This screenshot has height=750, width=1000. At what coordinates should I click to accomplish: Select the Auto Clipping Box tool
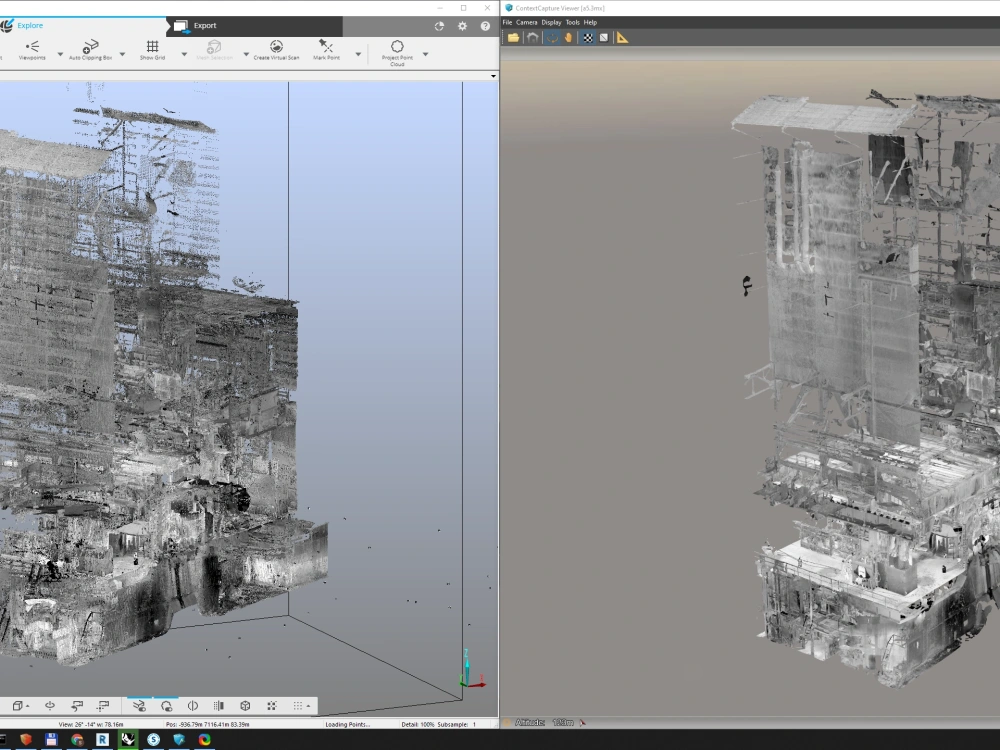(90, 47)
